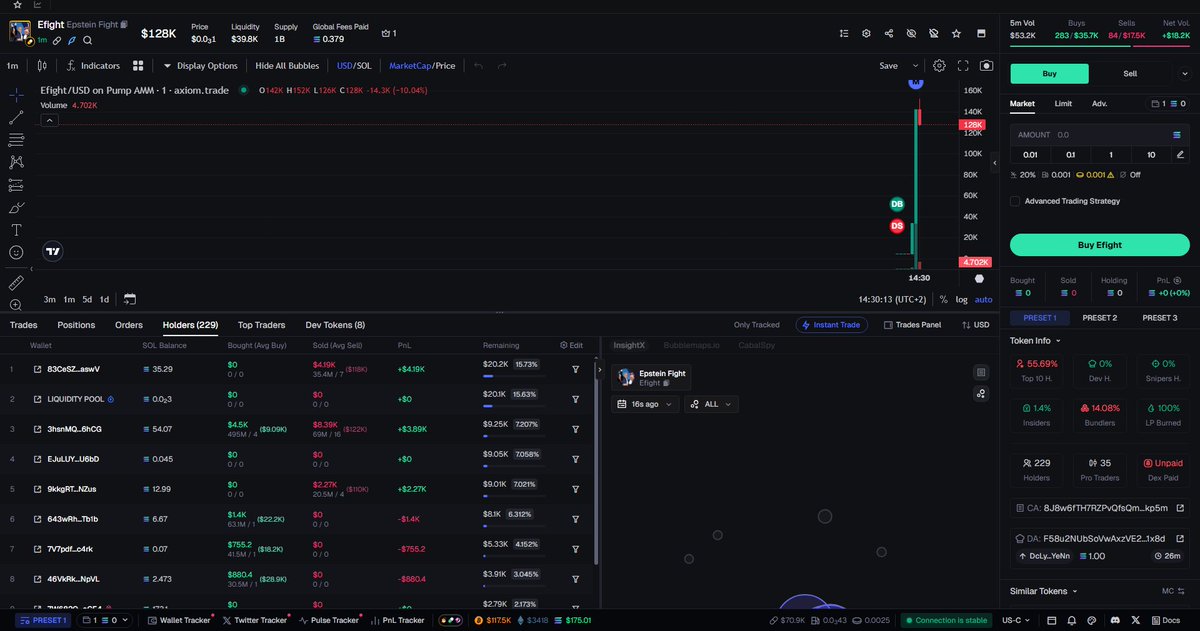The image size is (1200, 631).
Task: Toggle log scale on chart
Action: [961, 299]
